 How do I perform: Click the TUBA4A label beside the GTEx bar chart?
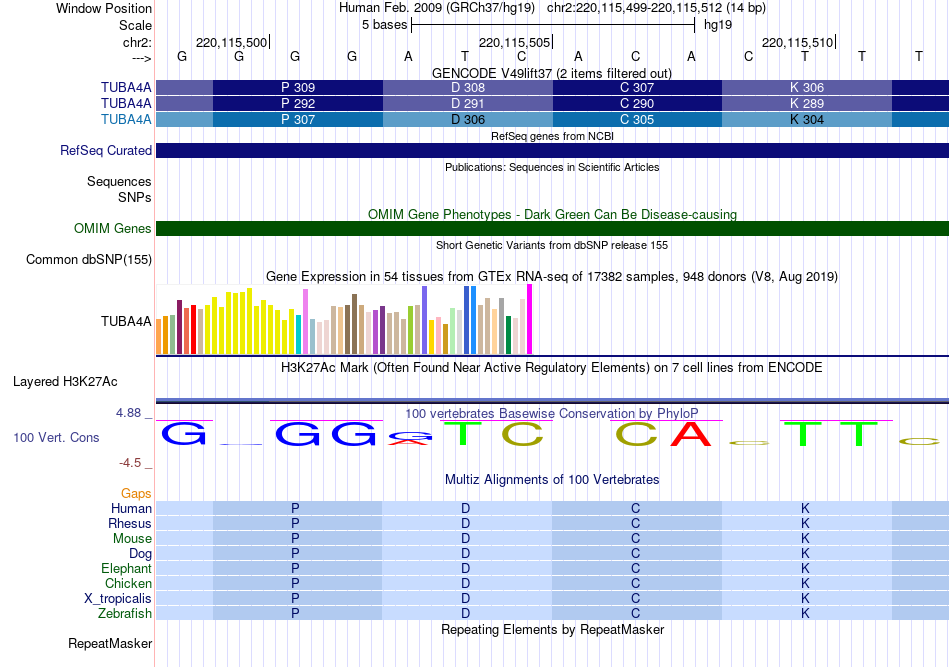(x=126, y=321)
